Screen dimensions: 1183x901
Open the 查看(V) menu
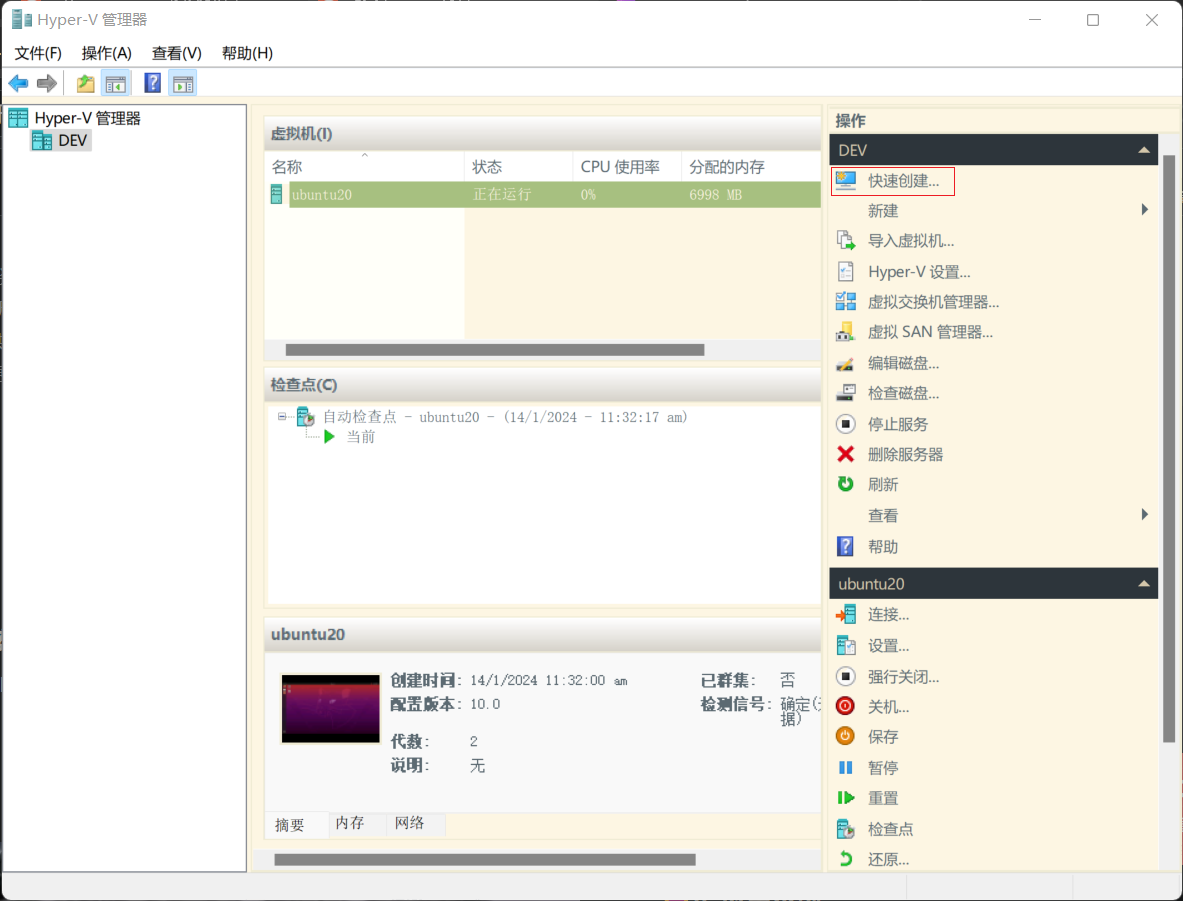pos(177,53)
